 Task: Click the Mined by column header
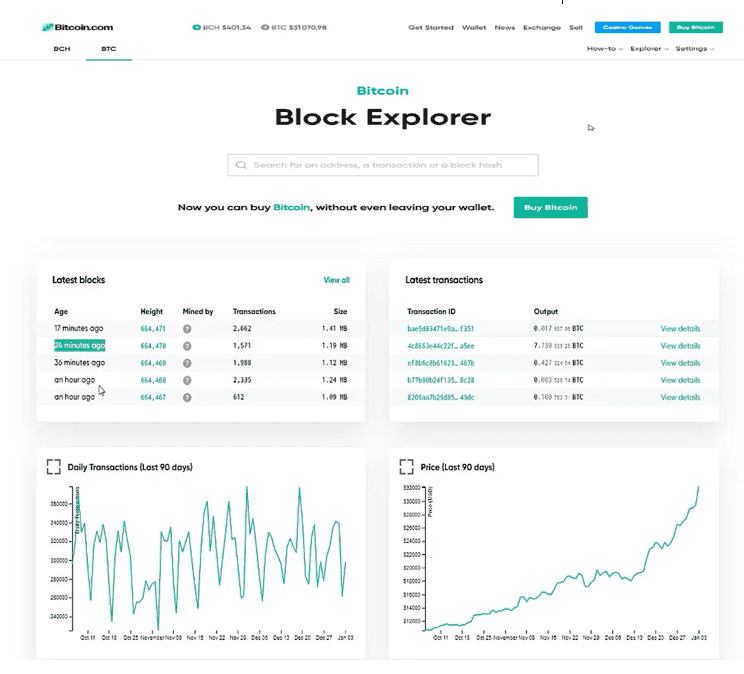click(x=198, y=311)
